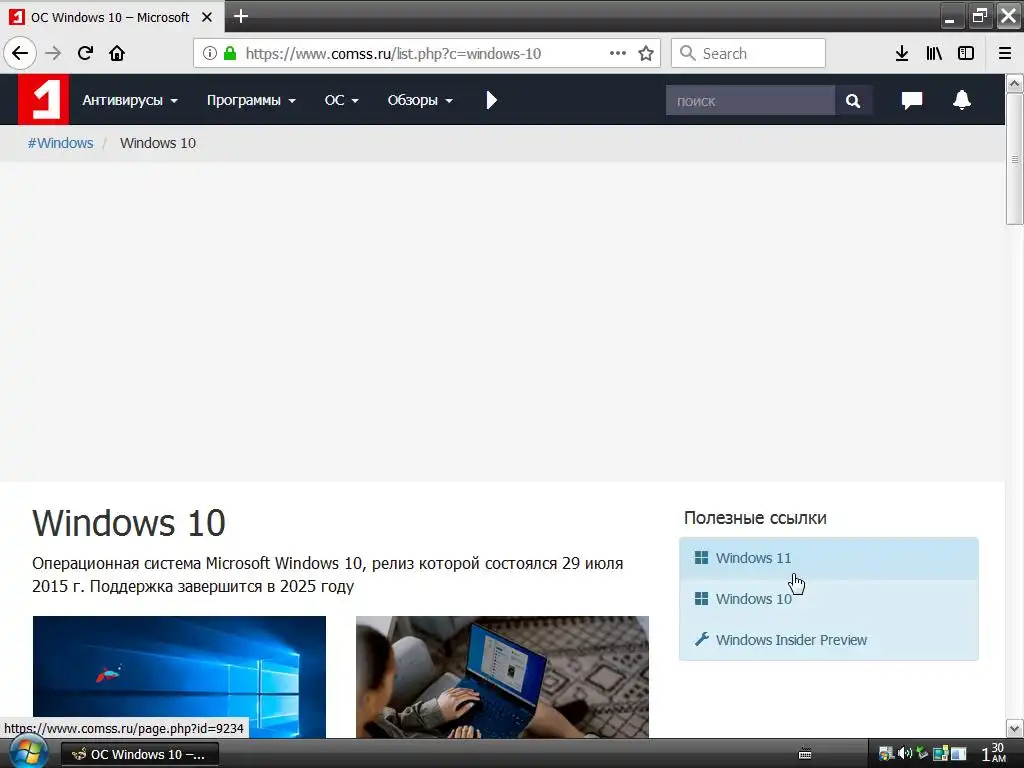Click the forward navigation arrow
Screen dimensions: 1024x768
coord(54,53)
